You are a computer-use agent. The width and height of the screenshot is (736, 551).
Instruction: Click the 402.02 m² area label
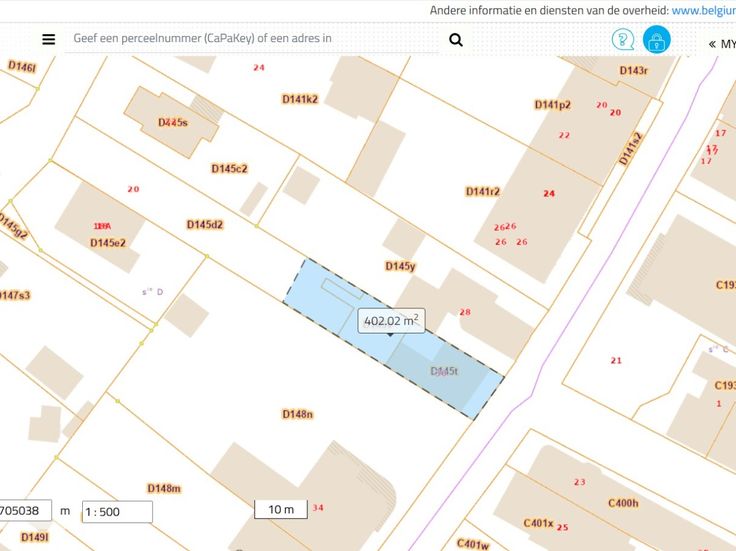pyautogui.click(x=392, y=321)
